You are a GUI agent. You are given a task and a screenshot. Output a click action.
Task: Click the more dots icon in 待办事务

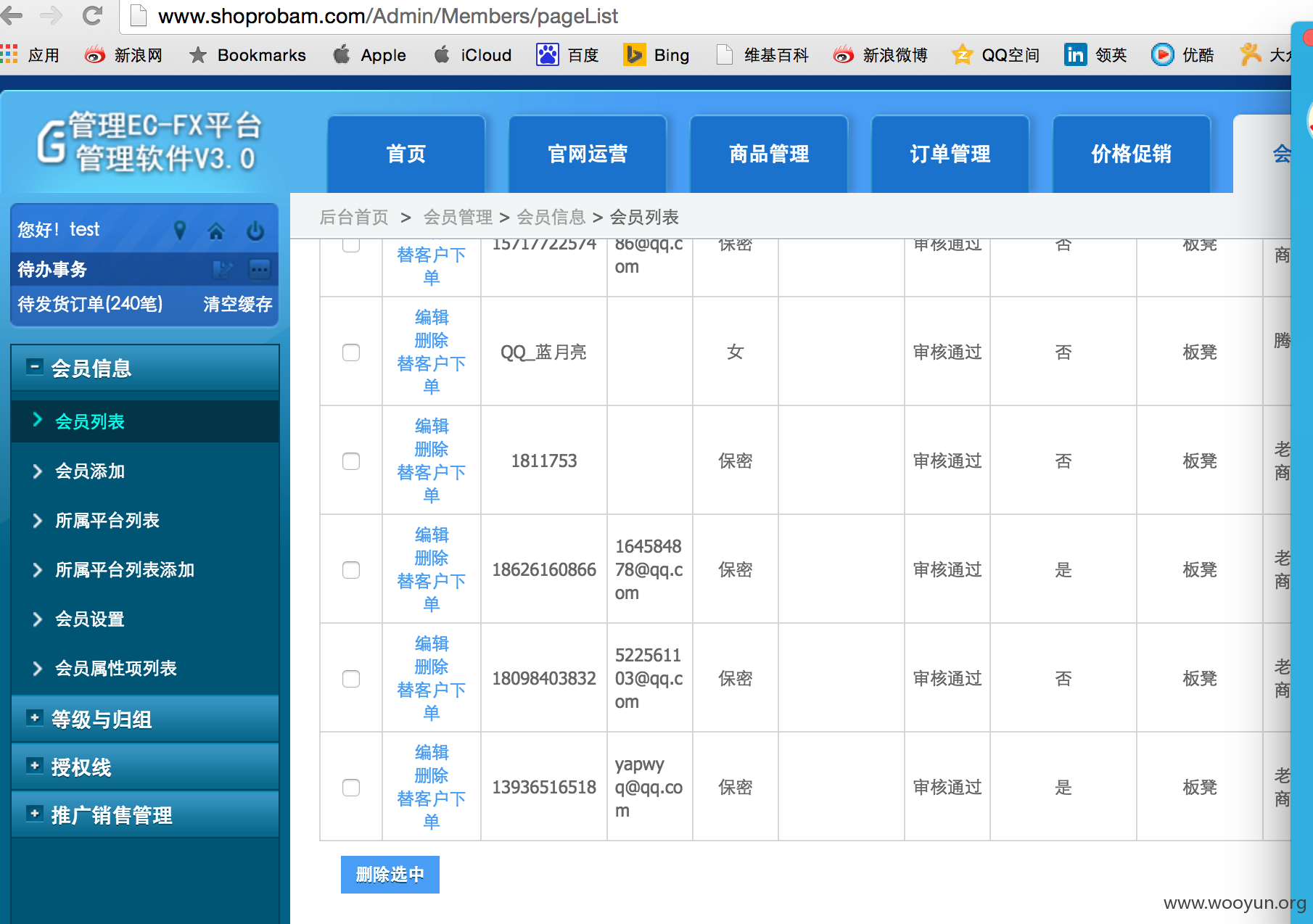click(259, 270)
